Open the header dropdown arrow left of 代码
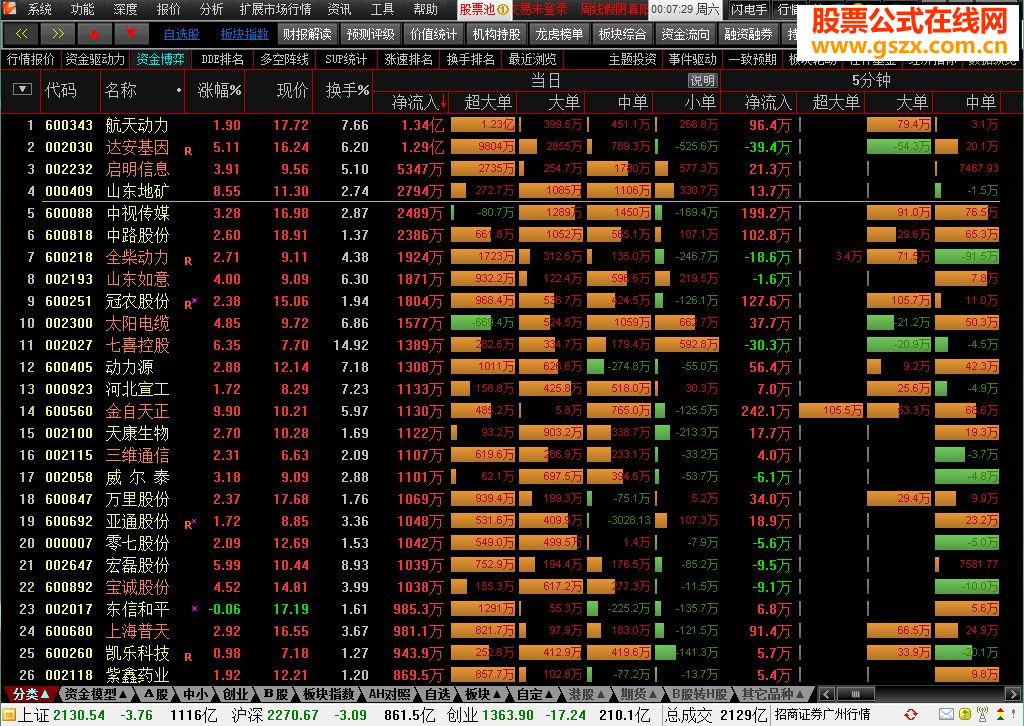The image size is (1024, 726). (x=22, y=89)
